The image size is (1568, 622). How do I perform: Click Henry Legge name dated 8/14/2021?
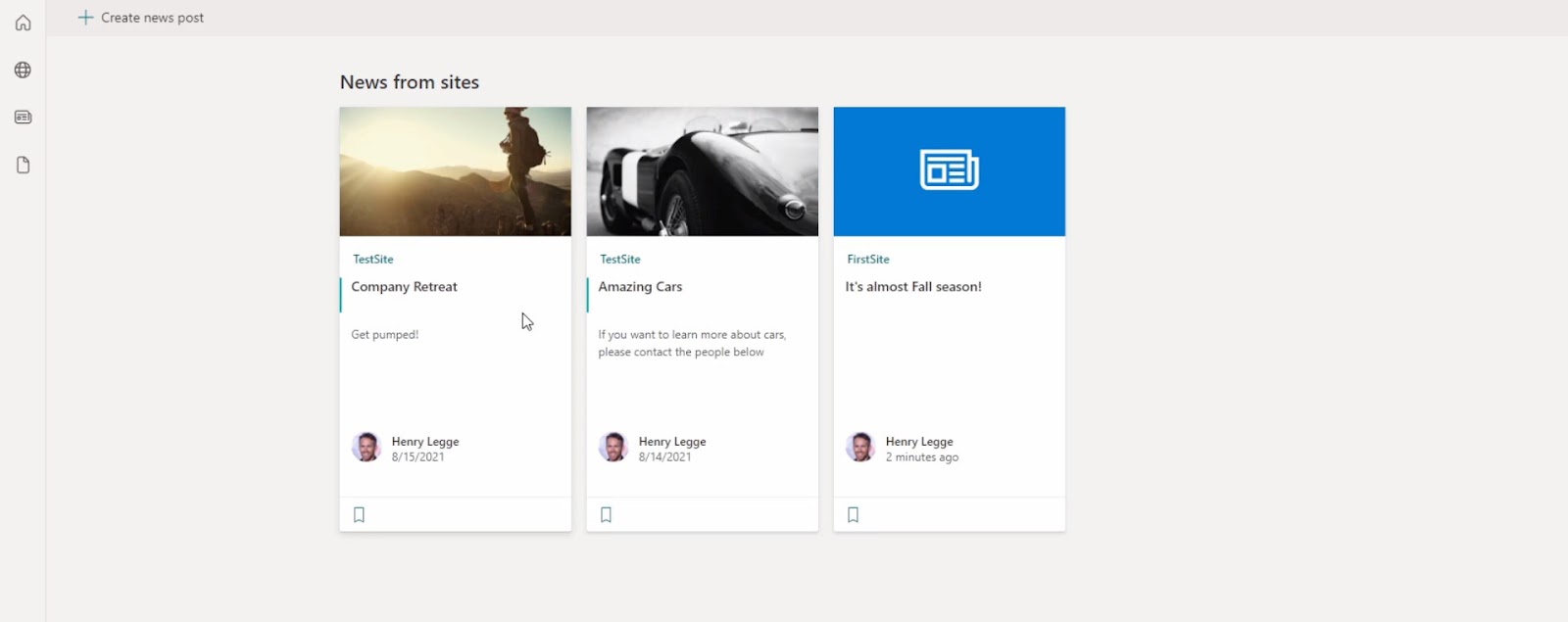(672, 442)
